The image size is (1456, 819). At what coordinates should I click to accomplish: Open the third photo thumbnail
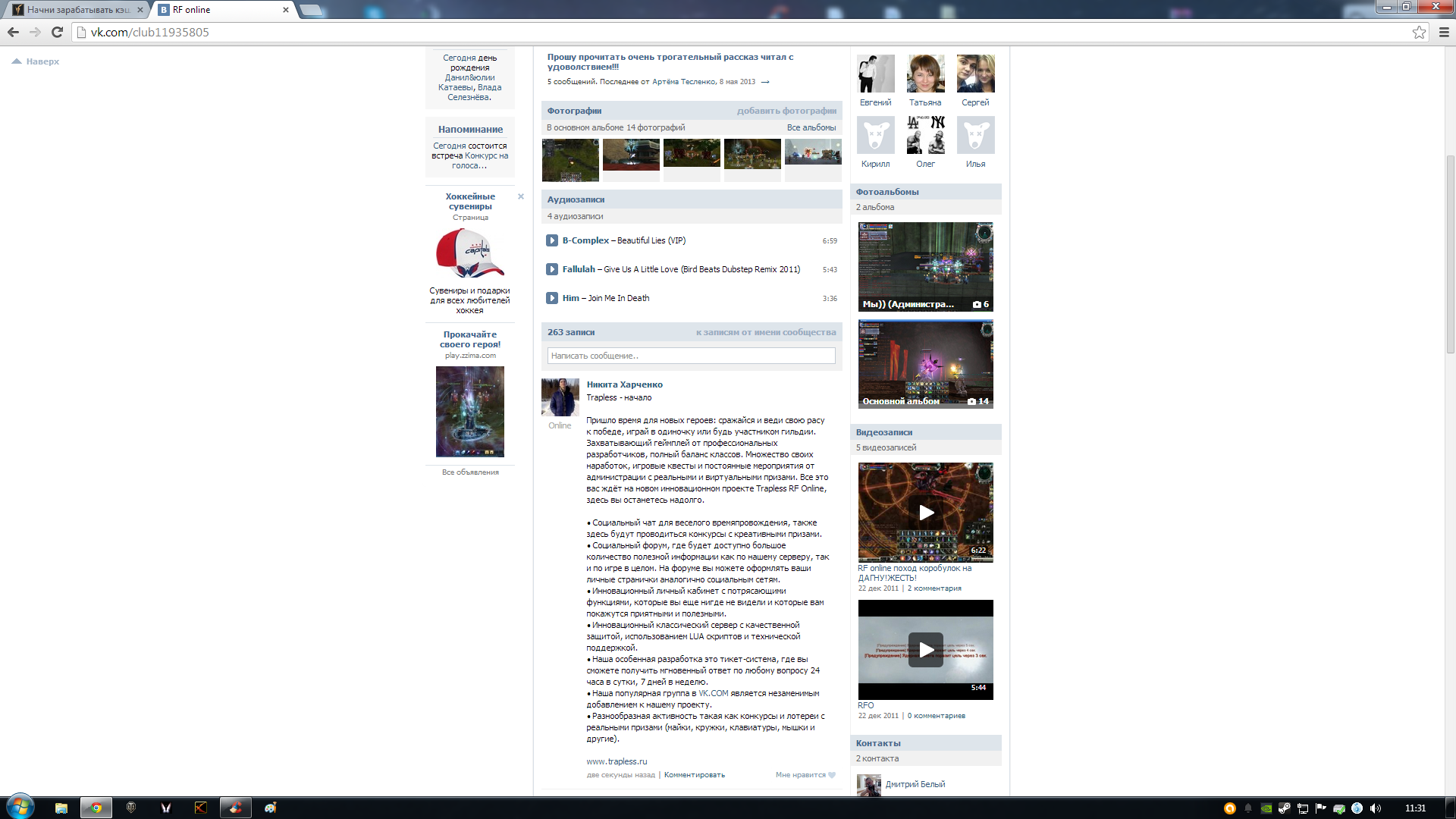pos(692,152)
